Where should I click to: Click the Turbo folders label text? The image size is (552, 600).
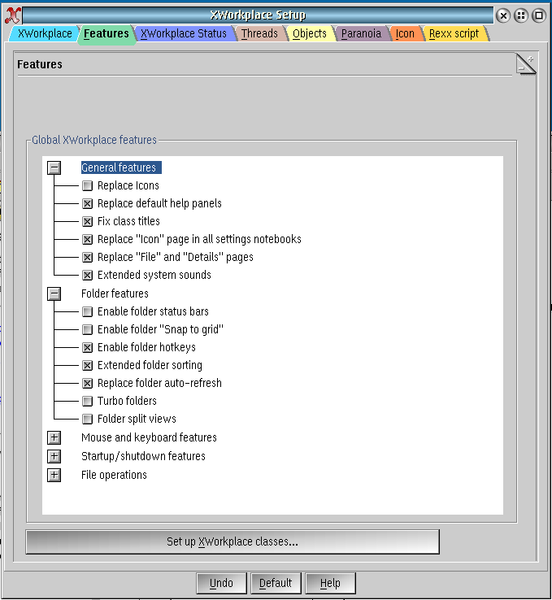point(127,401)
